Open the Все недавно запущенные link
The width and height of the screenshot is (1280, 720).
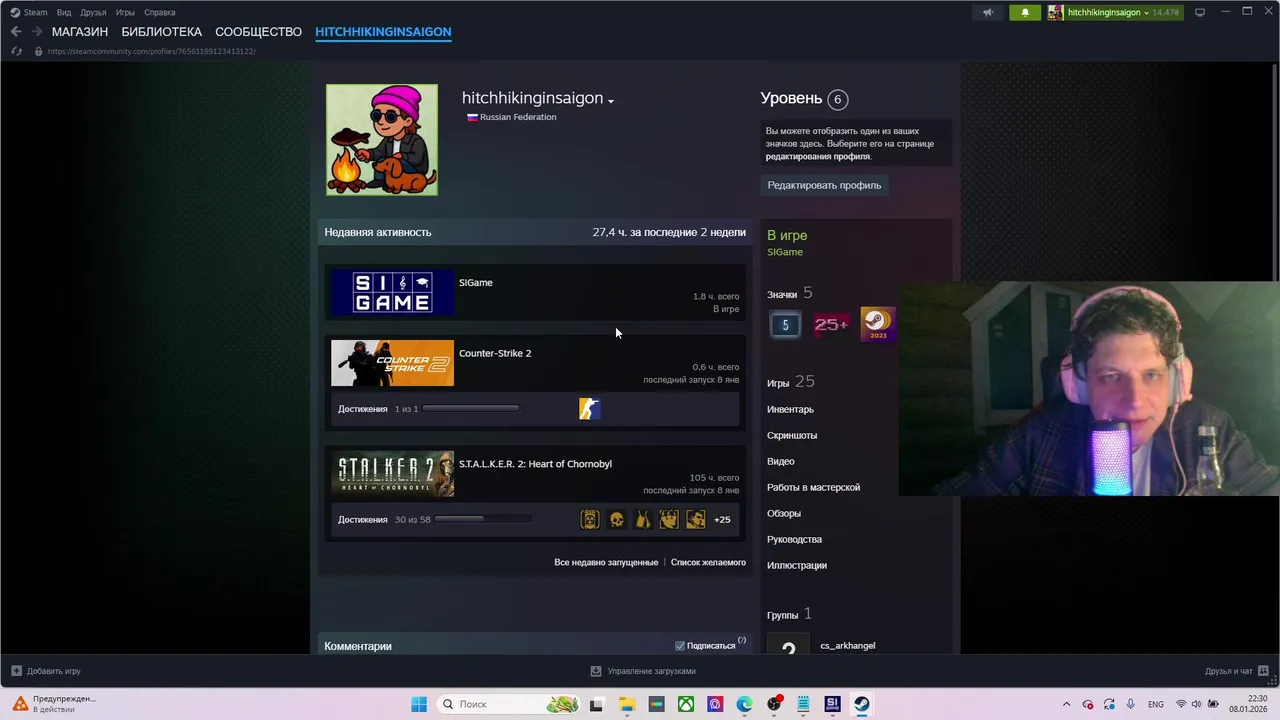click(x=606, y=562)
